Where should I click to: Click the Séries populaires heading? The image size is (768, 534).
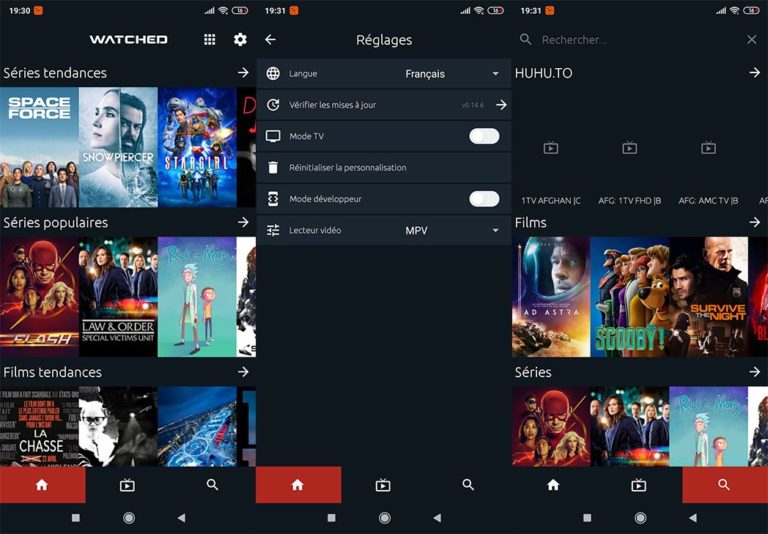pos(55,222)
